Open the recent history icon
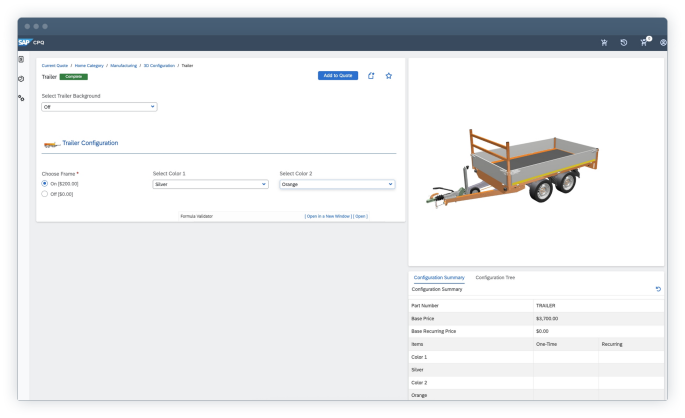The width and height of the screenshot is (685, 418). pos(624,42)
